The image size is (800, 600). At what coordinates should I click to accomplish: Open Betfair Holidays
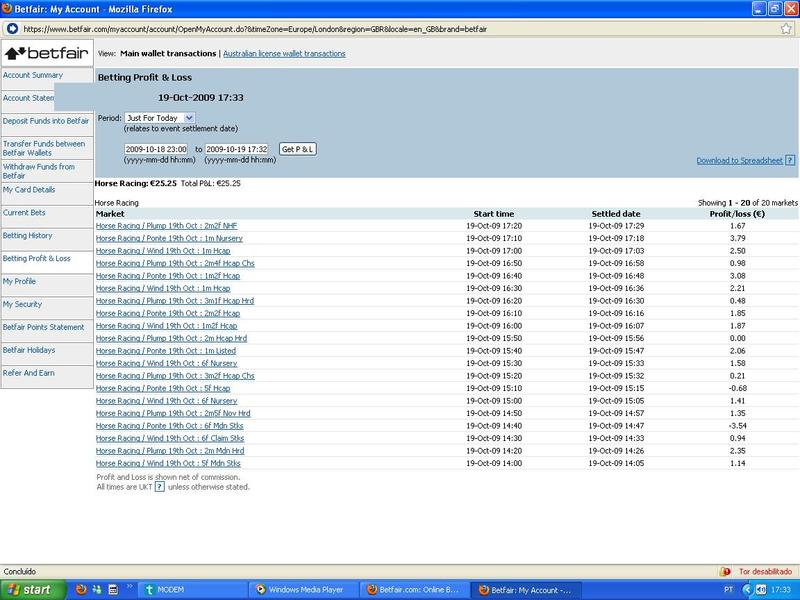[29, 350]
